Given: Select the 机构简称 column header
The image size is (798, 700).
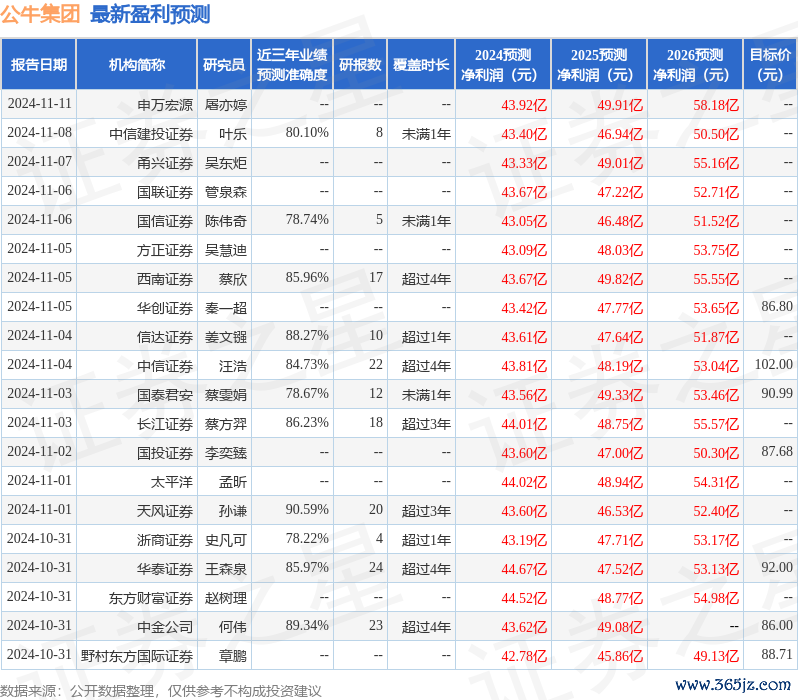Looking at the screenshot, I should pyautogui.click(x=136, y=65).
